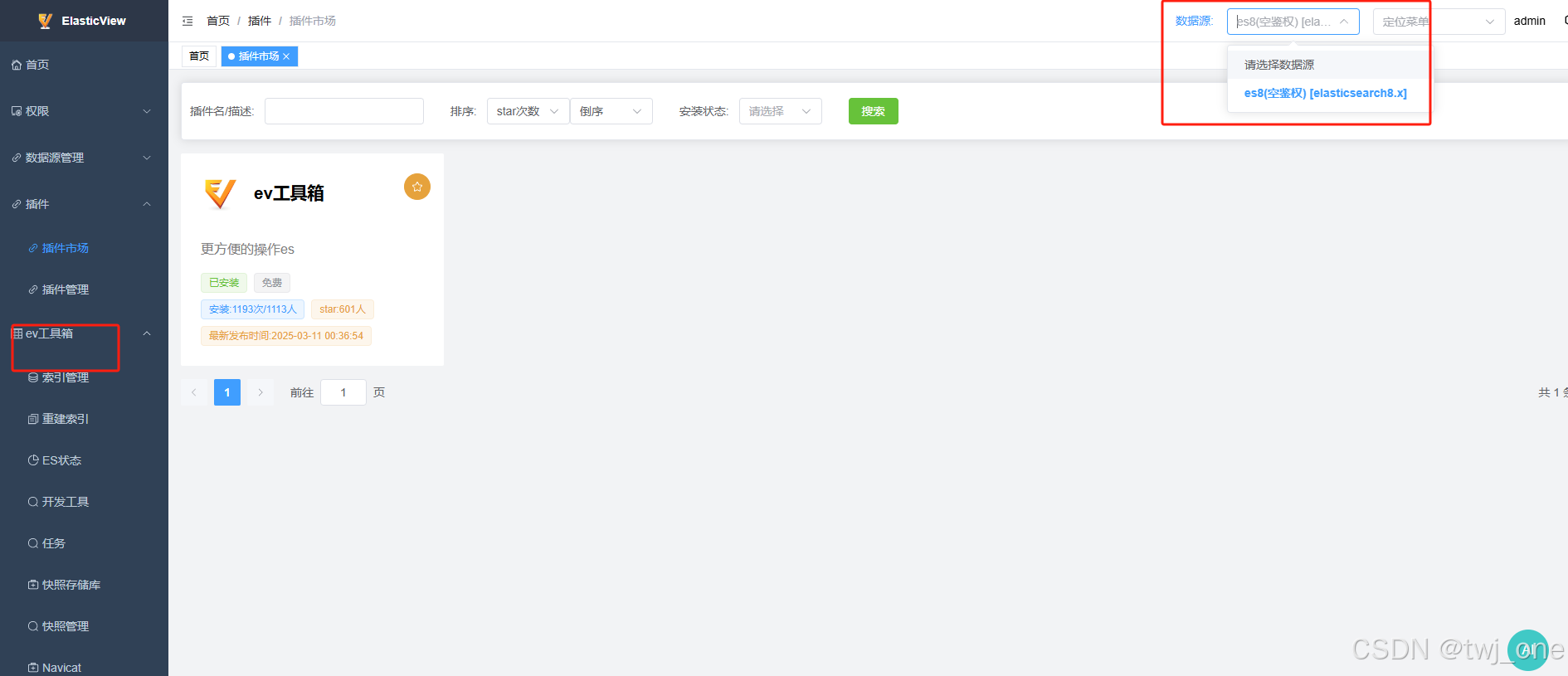Expand the 数据源管理 sidebar menu

(x=147, y=158)
